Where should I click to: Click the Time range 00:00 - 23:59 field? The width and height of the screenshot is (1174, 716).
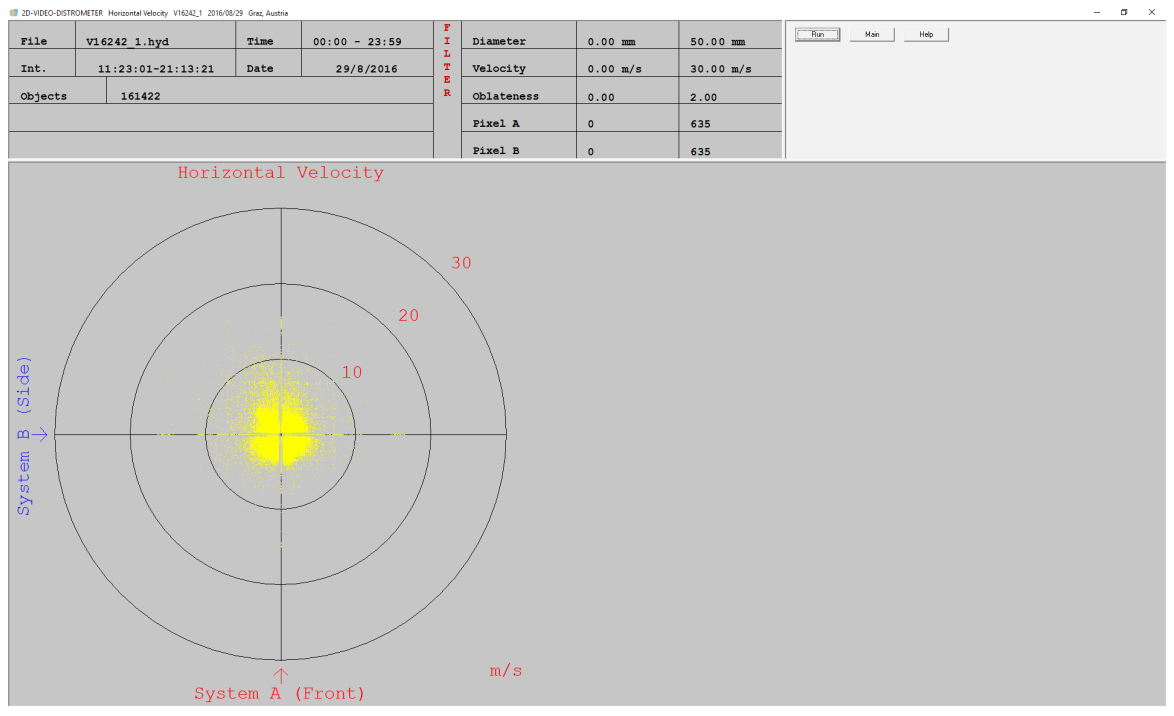click(x=357, y=42)
